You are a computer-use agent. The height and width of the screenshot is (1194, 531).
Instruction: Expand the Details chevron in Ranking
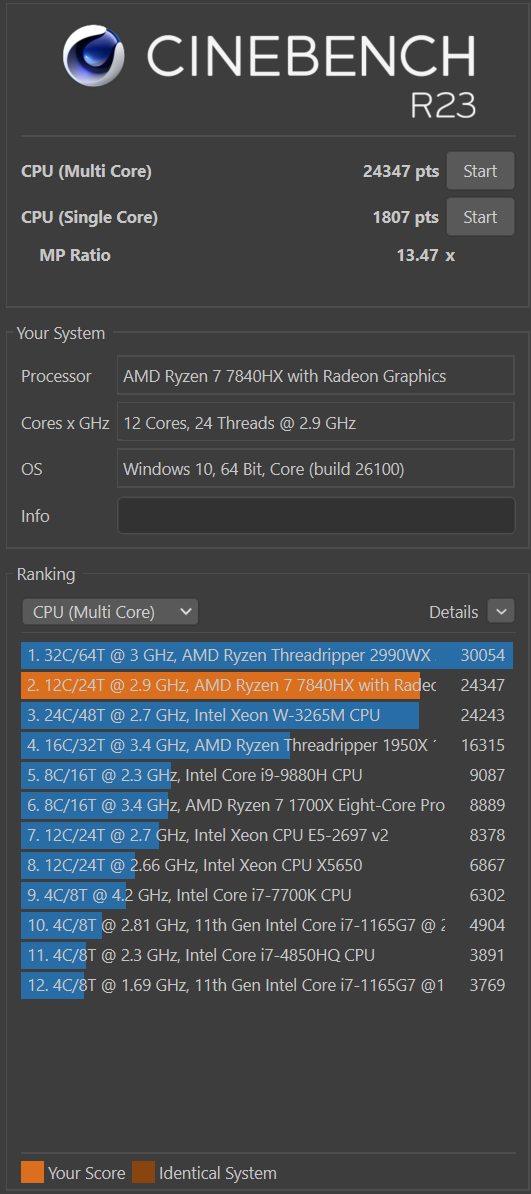coord(501,611)
